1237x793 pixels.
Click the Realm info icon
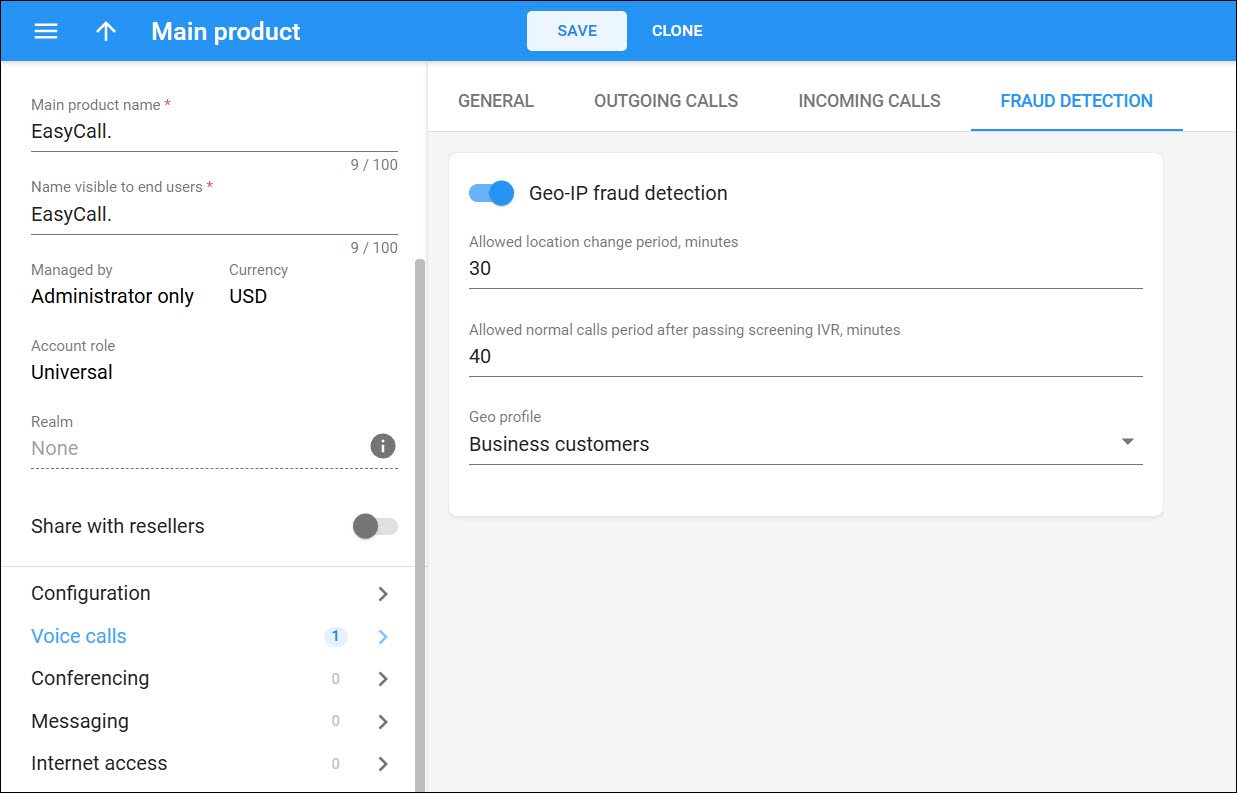pyautogui.click(x=383, y=446)
